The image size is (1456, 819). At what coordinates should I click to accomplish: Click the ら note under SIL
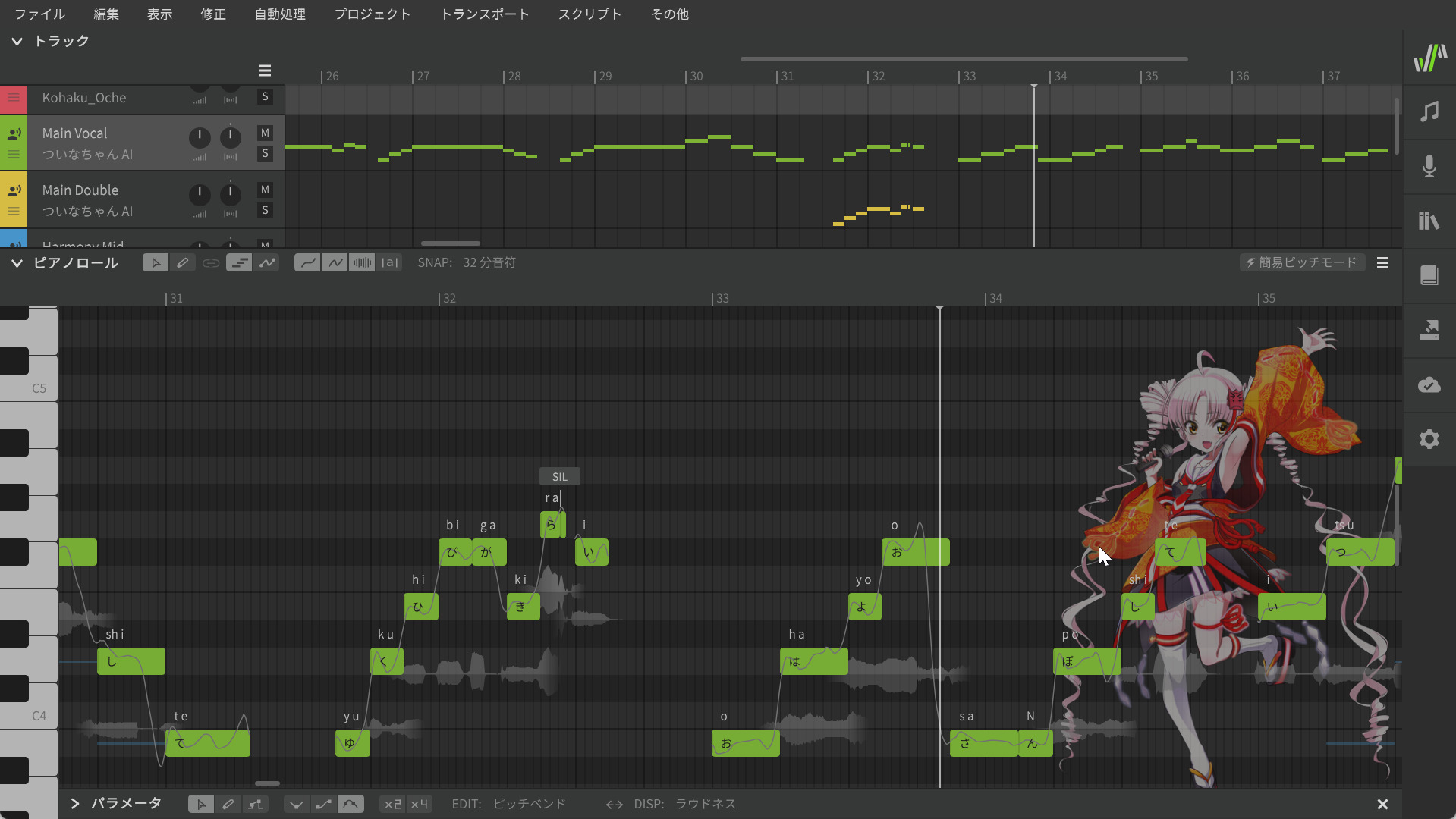coord(552,525)
